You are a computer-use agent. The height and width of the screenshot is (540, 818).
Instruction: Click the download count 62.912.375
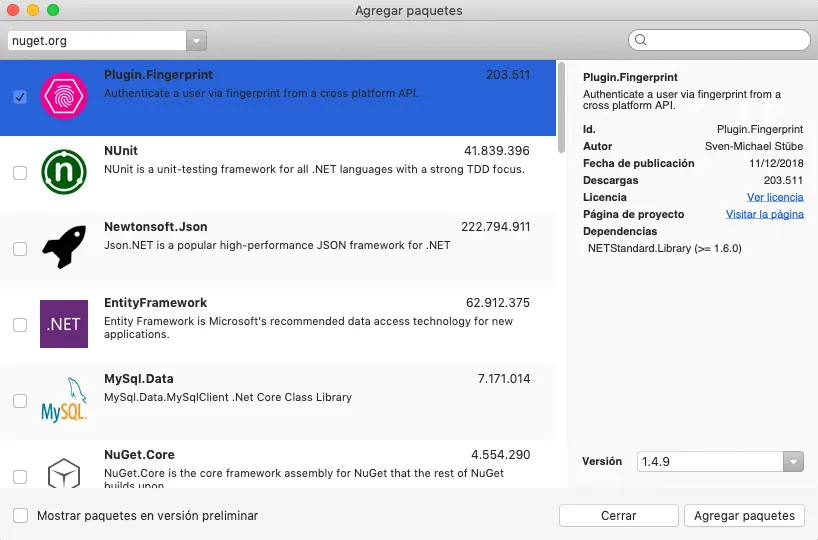(x=498, y=303)
